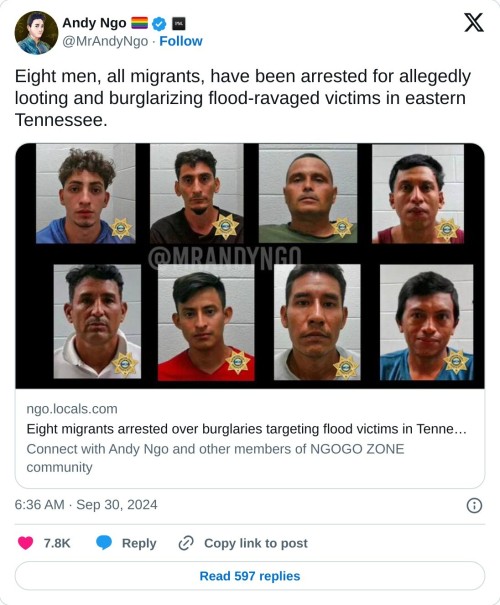The image size is (500, 605).
Task: Open the Andy Ngo display name link
Action: pos(94,23)
